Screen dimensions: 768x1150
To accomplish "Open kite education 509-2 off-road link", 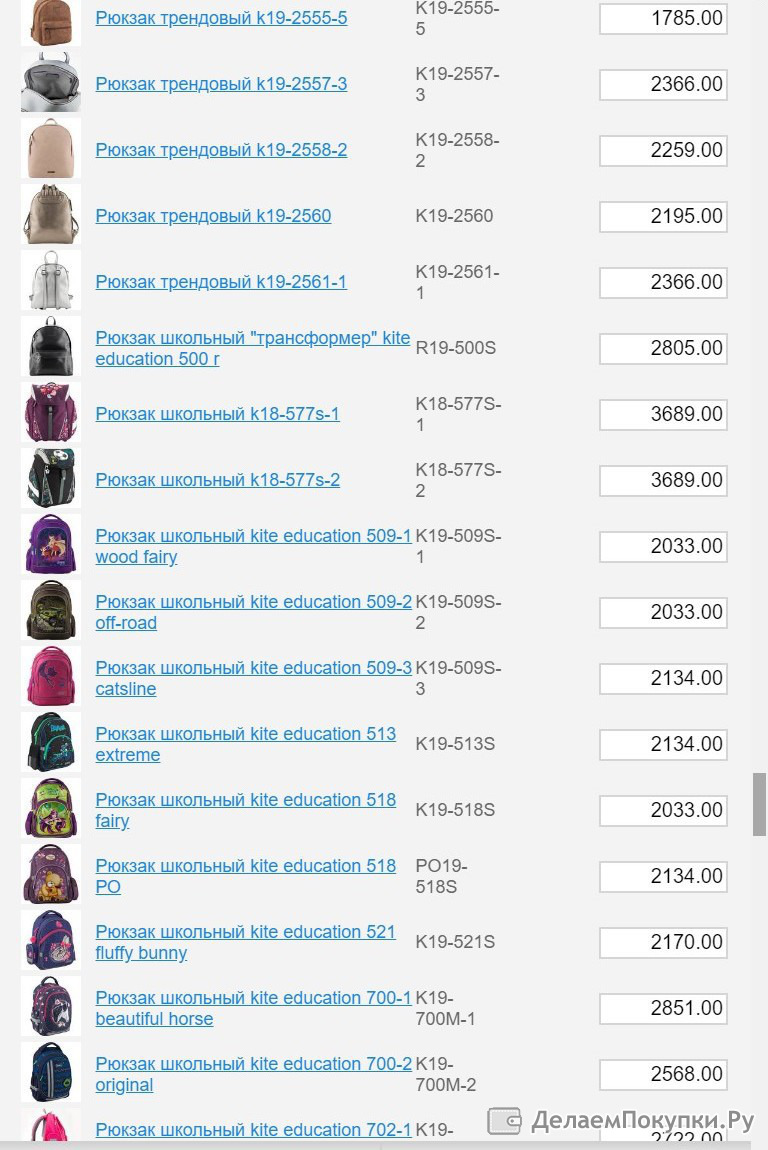I will (253, 612).
